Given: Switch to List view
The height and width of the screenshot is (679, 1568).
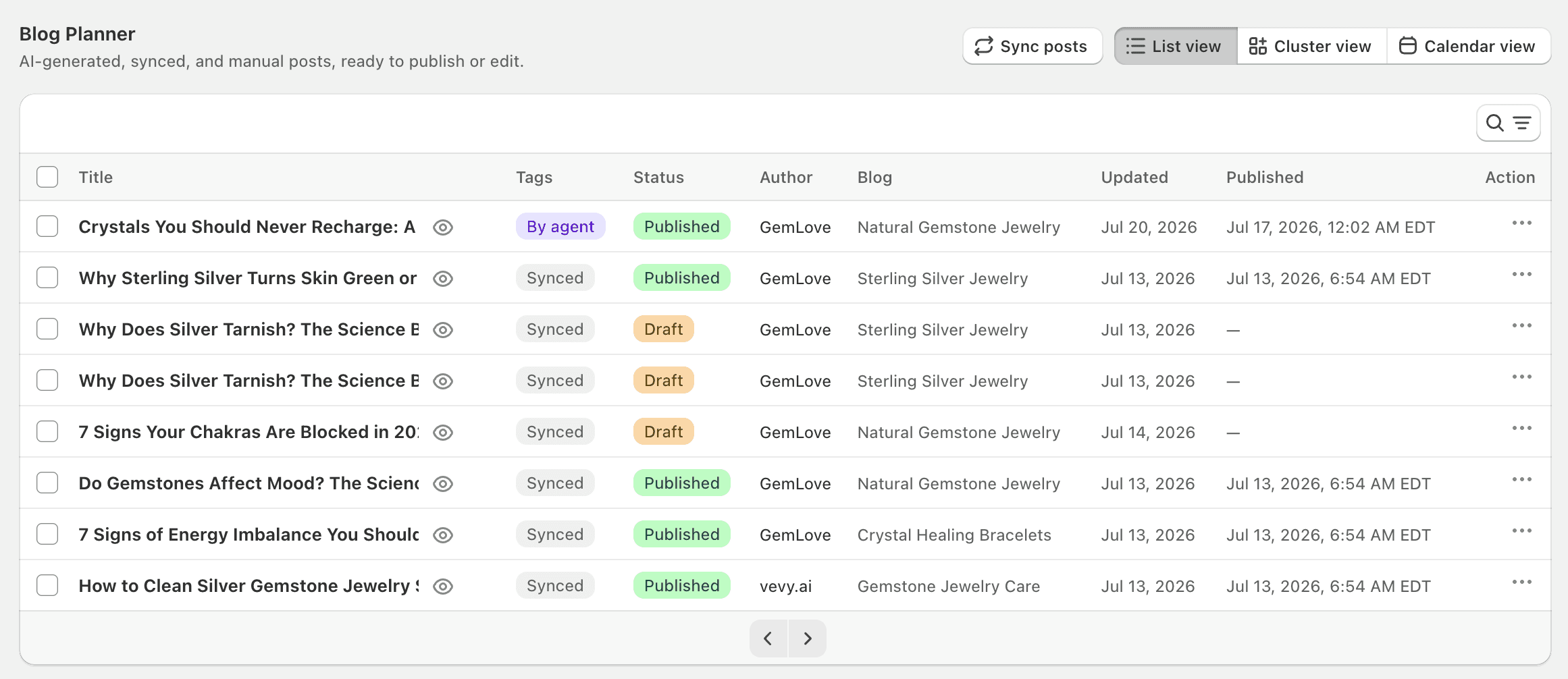Looking at the screenshot, I should coord(1176,46).
